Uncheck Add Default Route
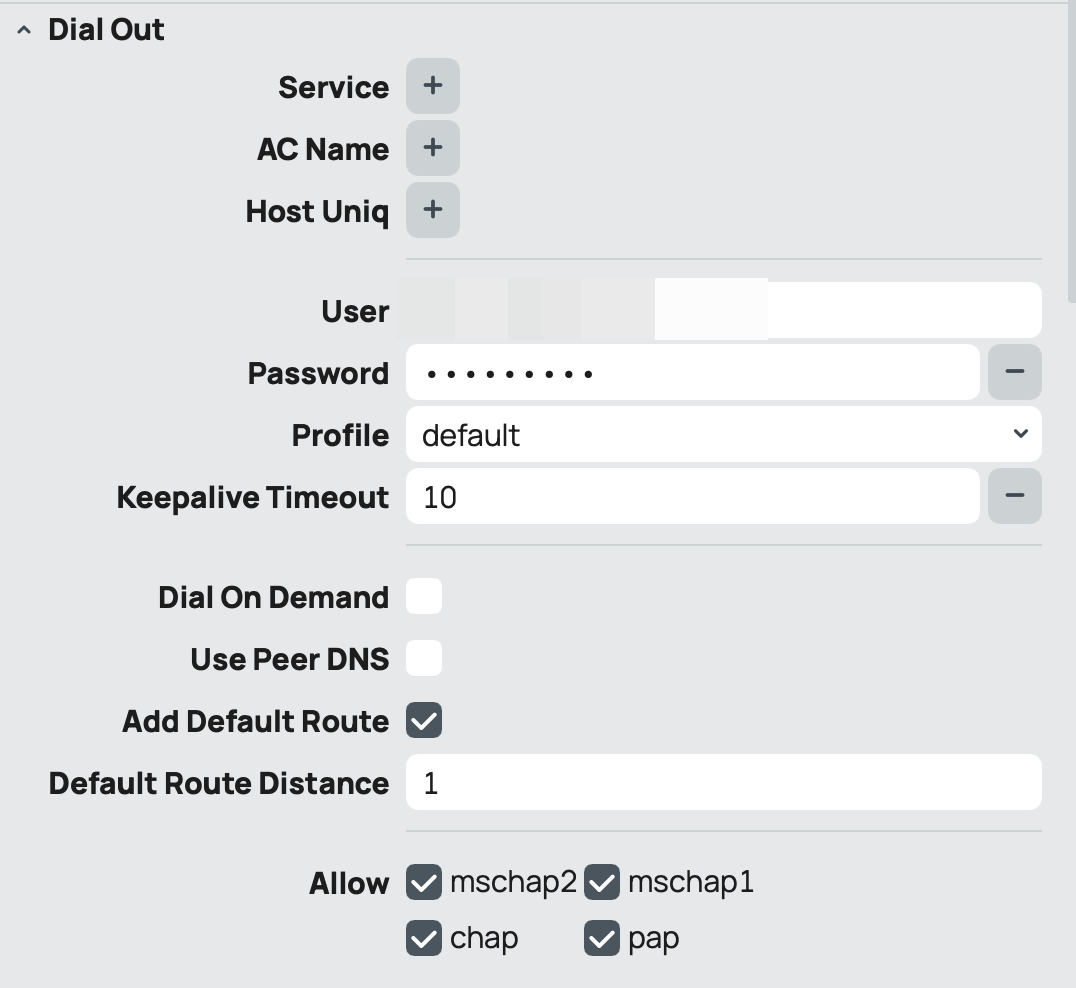 424,721
